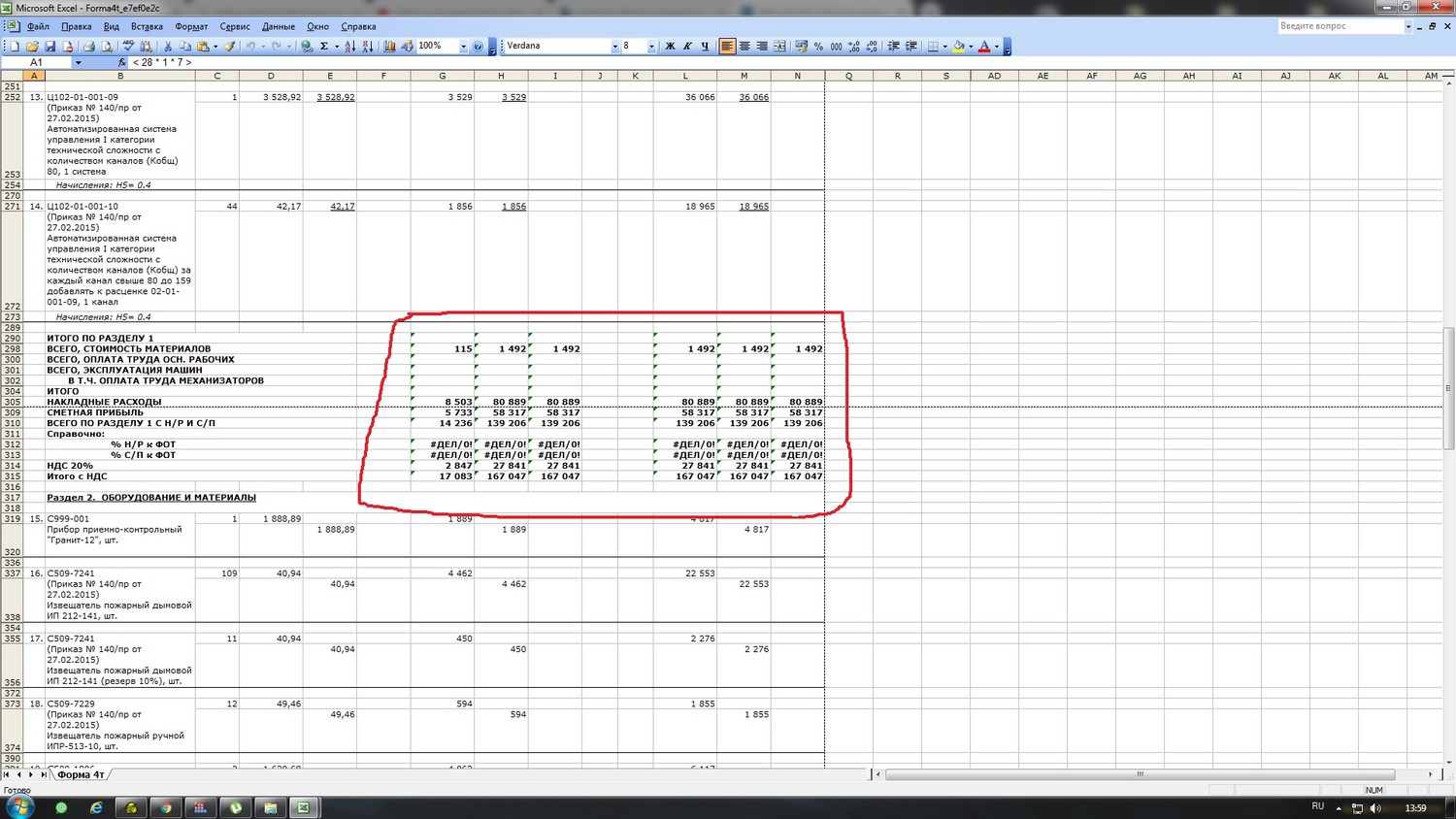Toggle Center alignment

(x=745, y=46)
